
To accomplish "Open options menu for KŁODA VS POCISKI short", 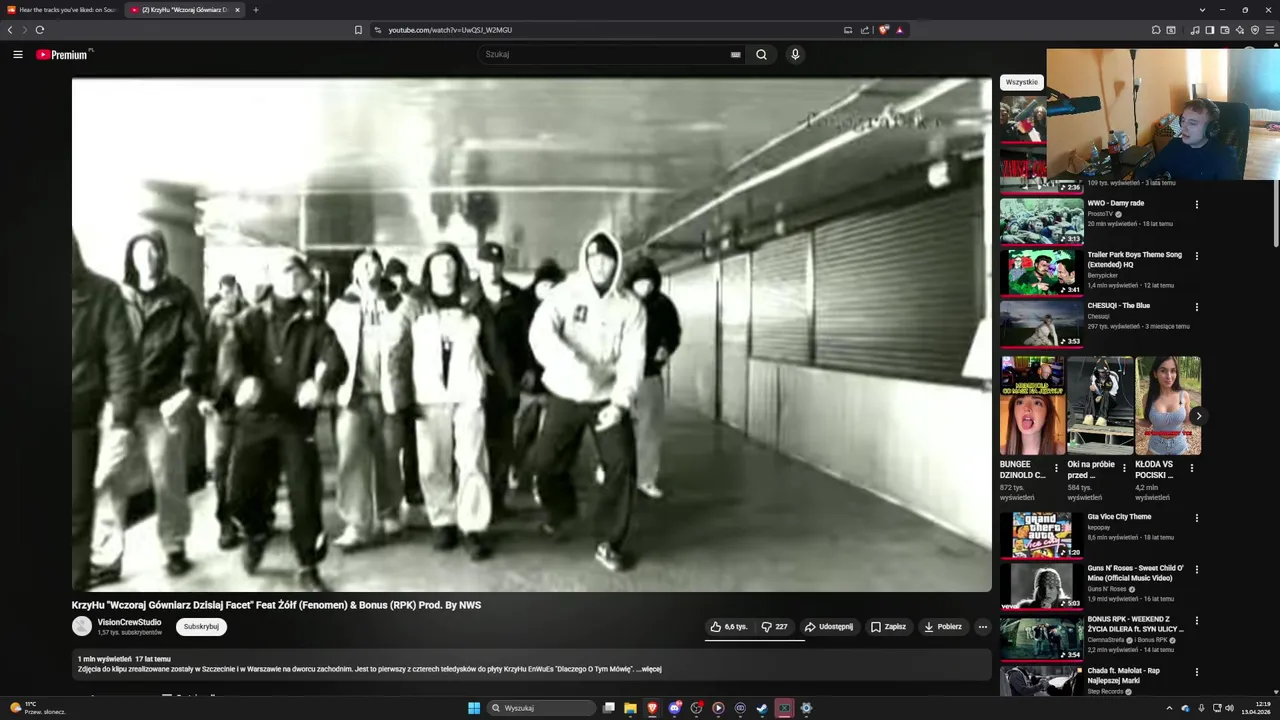I will (1191, 467).
